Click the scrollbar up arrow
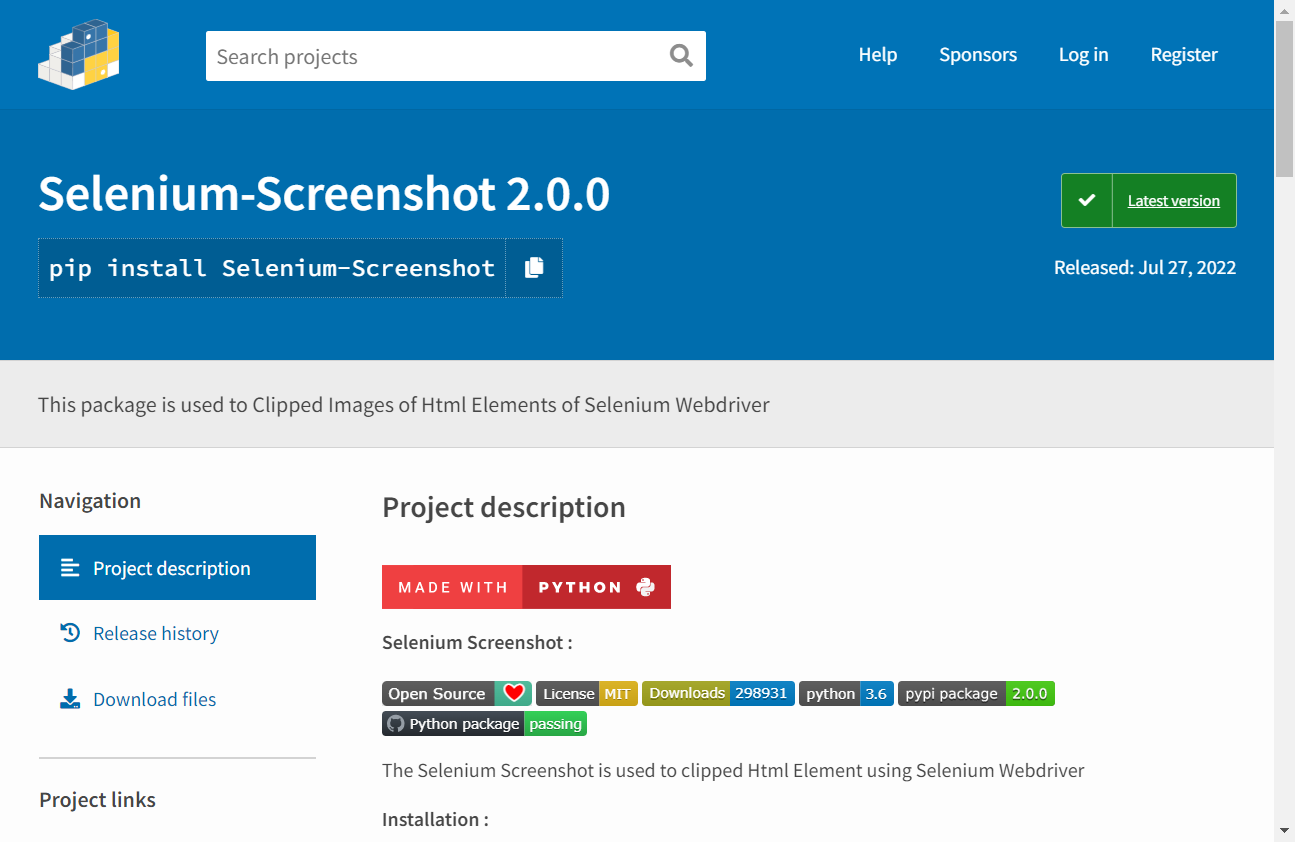Image resolution: width=1295 pixels, height=842 pixels. point(1284,10)
